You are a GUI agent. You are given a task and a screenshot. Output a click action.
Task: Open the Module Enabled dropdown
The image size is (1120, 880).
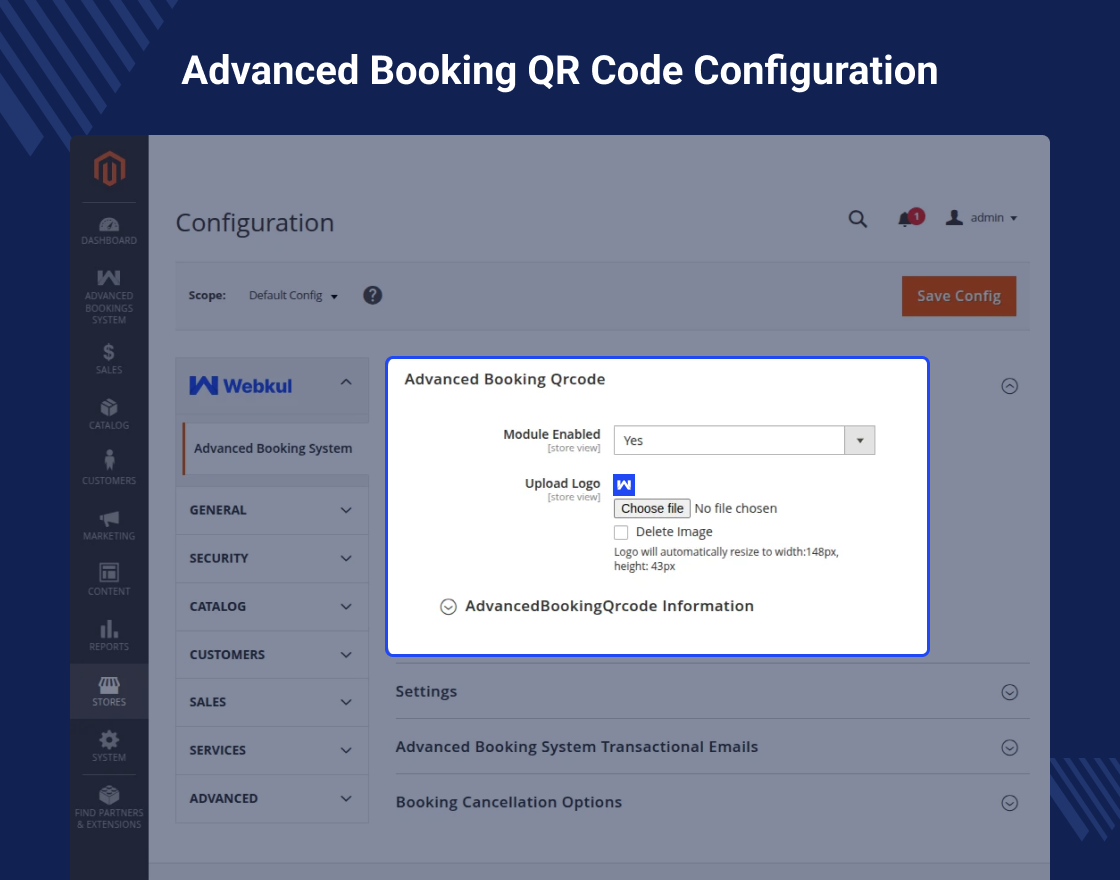pos(744,440)
